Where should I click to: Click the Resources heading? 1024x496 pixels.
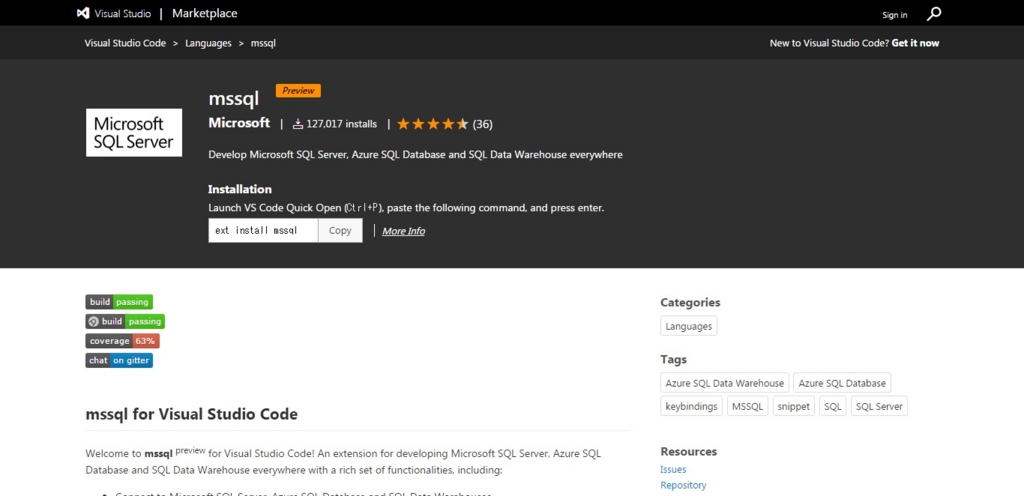(688, 452)
